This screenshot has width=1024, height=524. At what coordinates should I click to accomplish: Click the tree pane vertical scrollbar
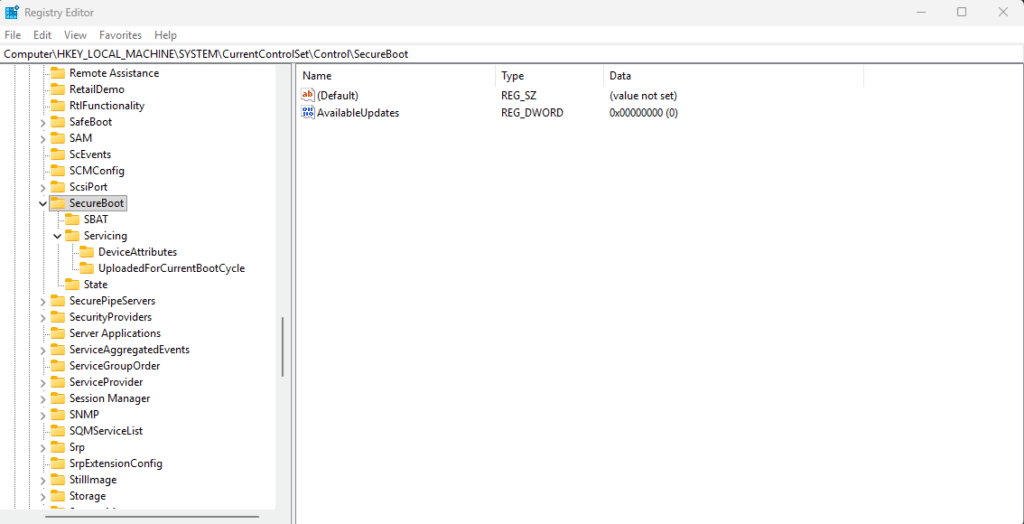pos(283,345)
